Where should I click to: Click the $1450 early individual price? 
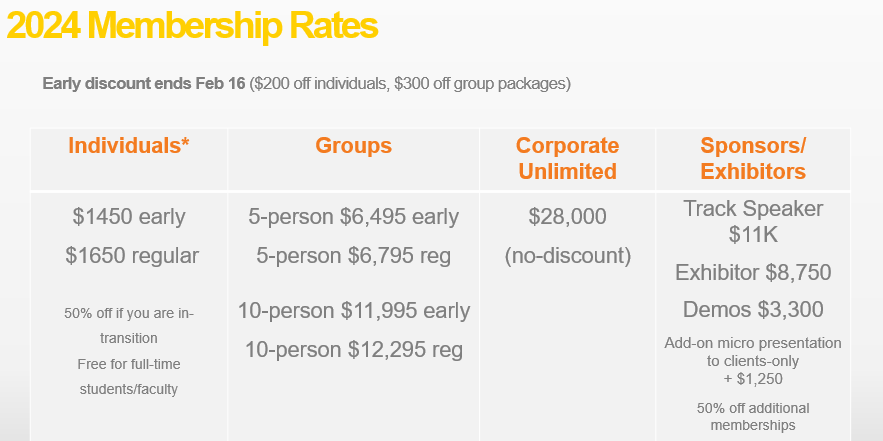pos(129,217)
